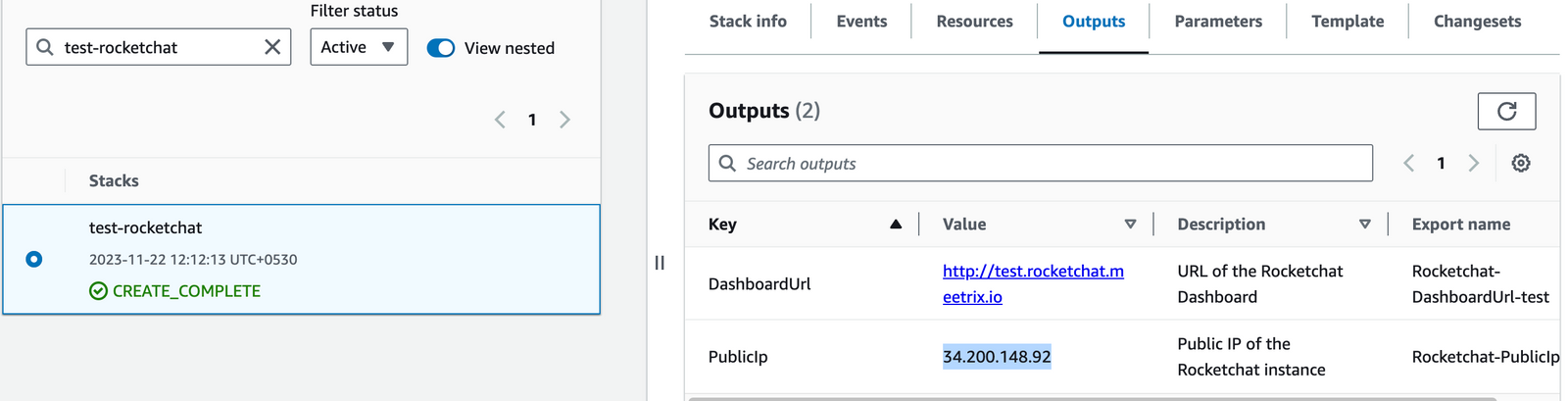Sort outputs by Value column
This screenshot has width=1568, height=401.
1130,225
